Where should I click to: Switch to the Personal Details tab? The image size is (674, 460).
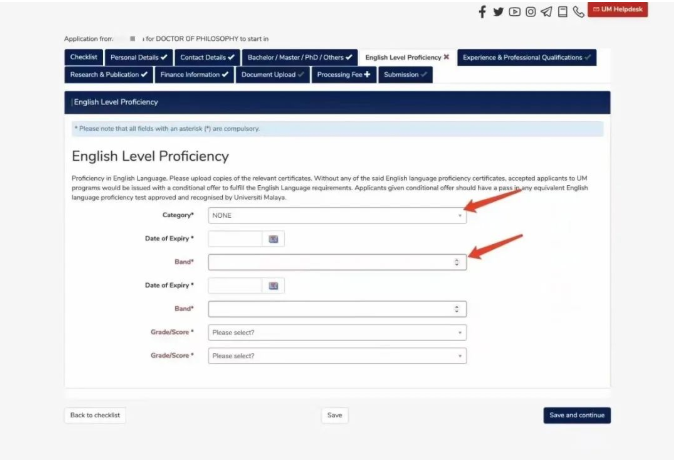tap(139, 58)
